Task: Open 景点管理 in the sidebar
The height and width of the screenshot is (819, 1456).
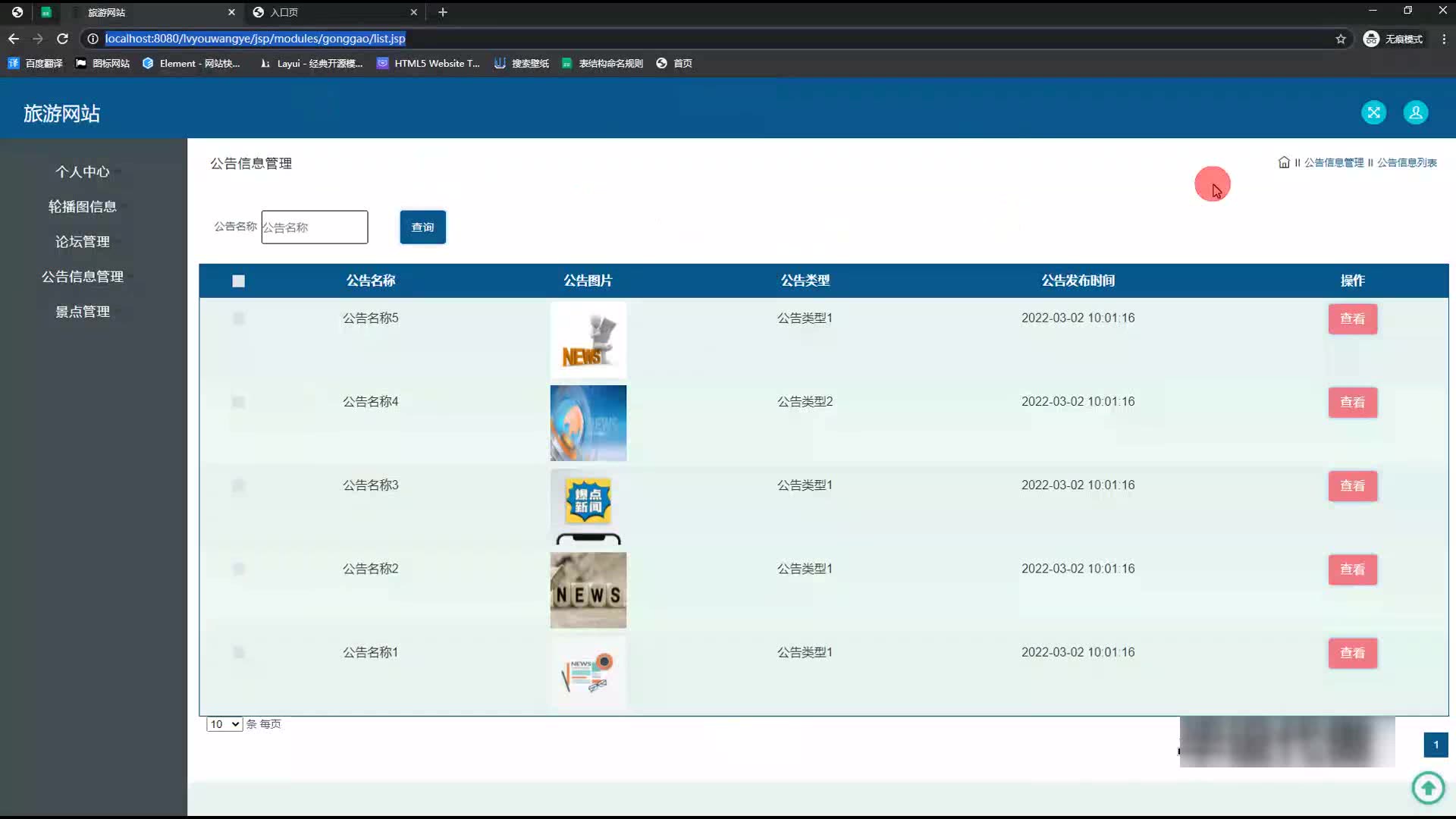Action: coord(83,312)
